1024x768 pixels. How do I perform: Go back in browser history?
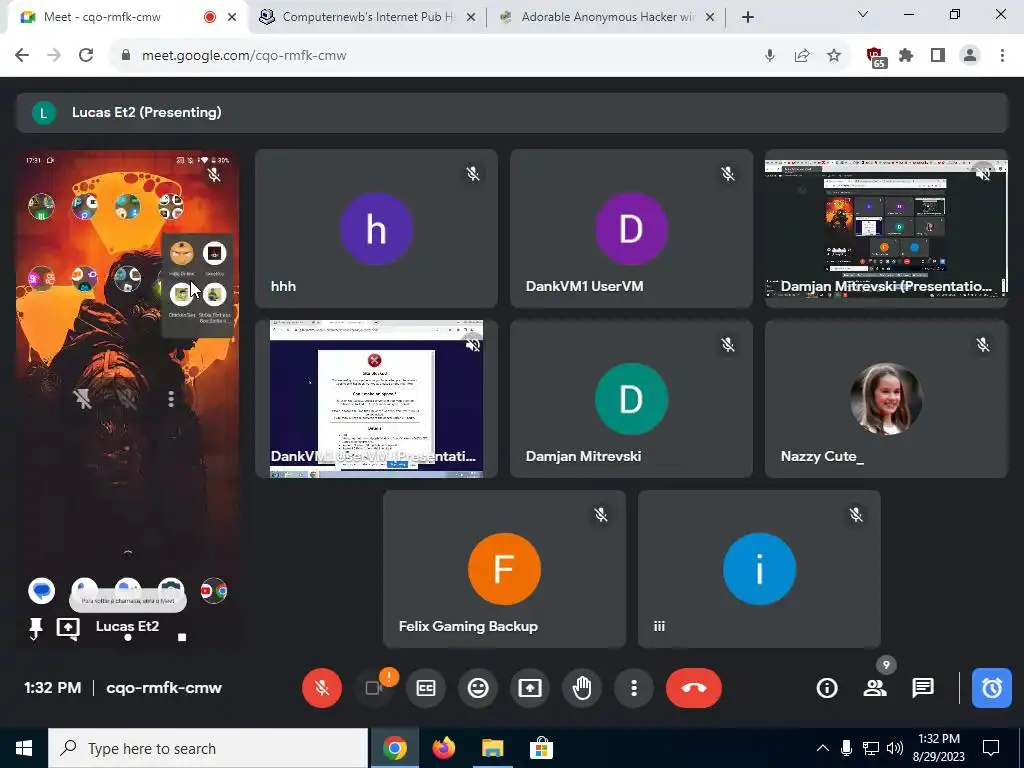(22, 56)
